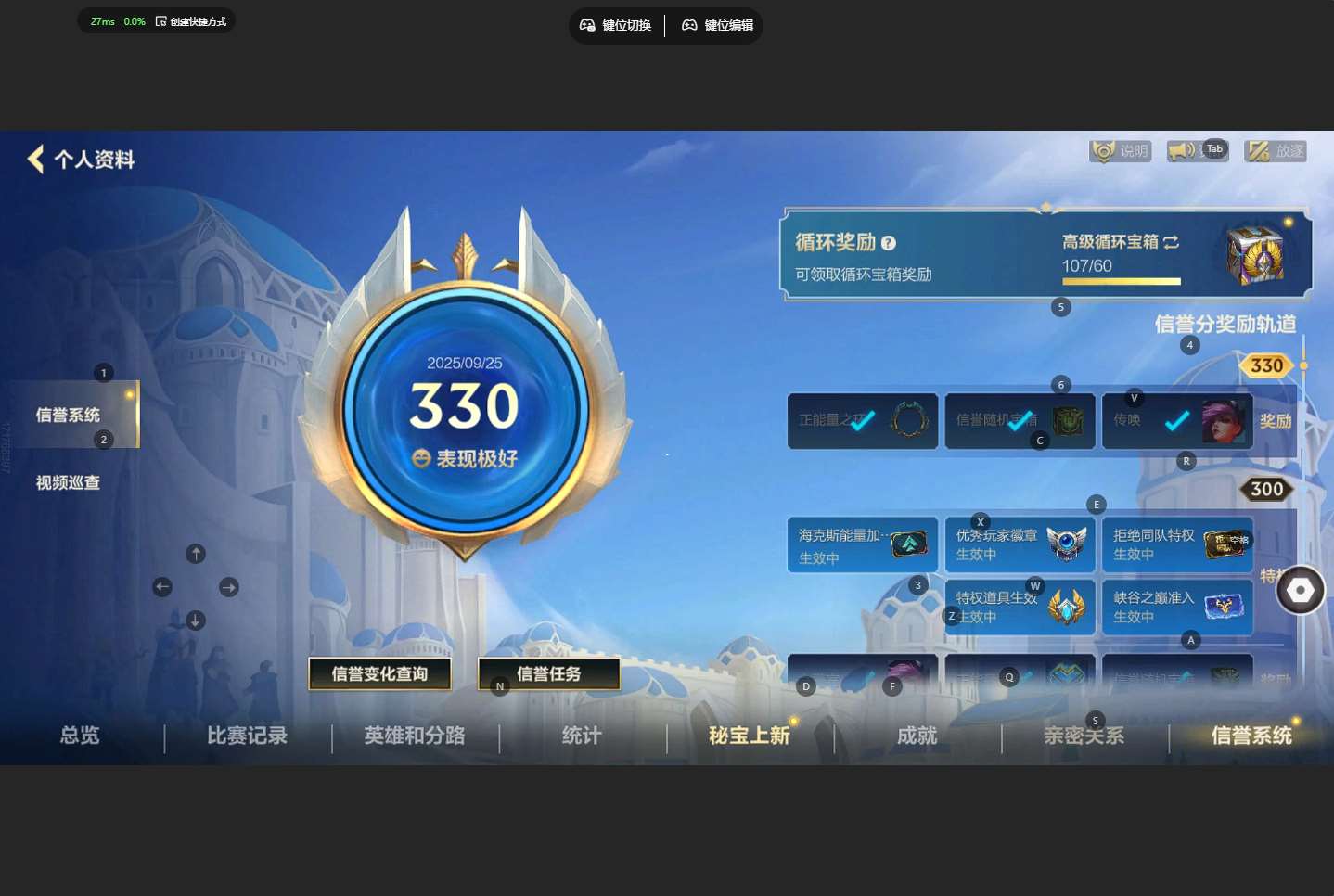
Task: Click the golden winged treasure chest icon
Action: point(1255,255)
